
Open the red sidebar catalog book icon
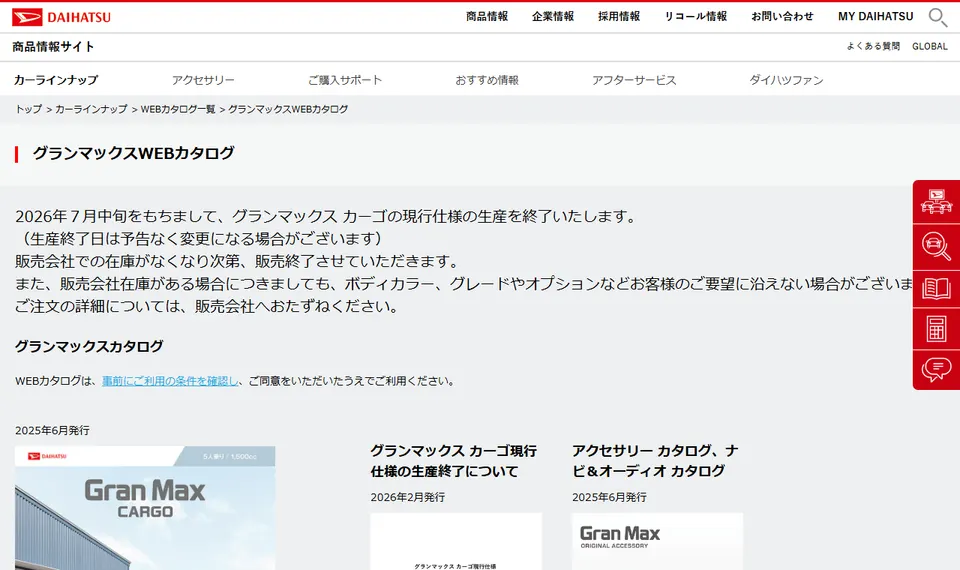click(x=936, y=288)
